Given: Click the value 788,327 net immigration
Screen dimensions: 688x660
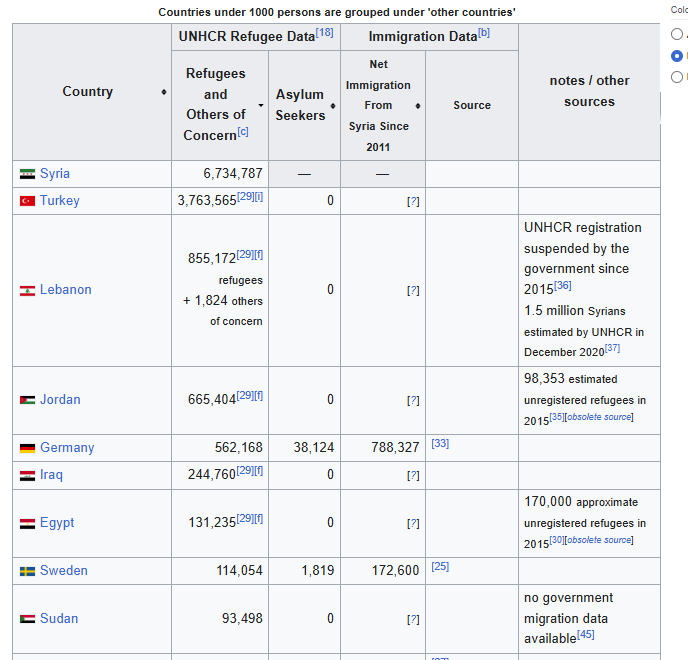Looking at the screenshot, I should (x=395, y=448).
